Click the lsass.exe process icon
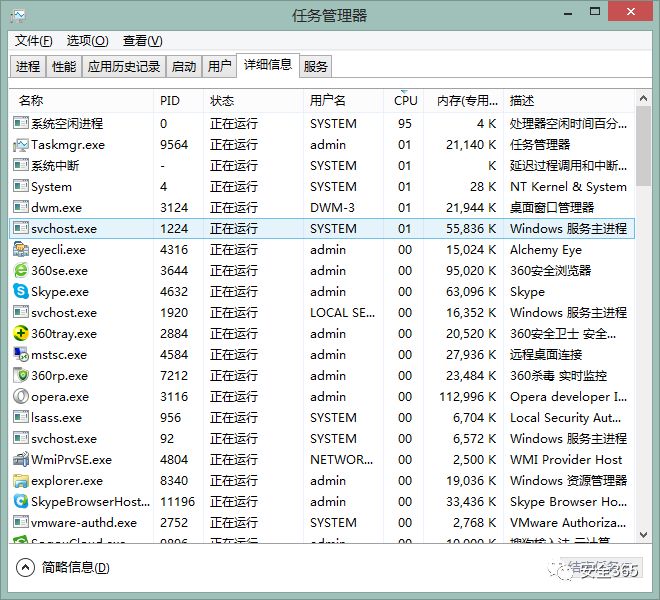This screenshot has height=600, width=660. point(21,418)
